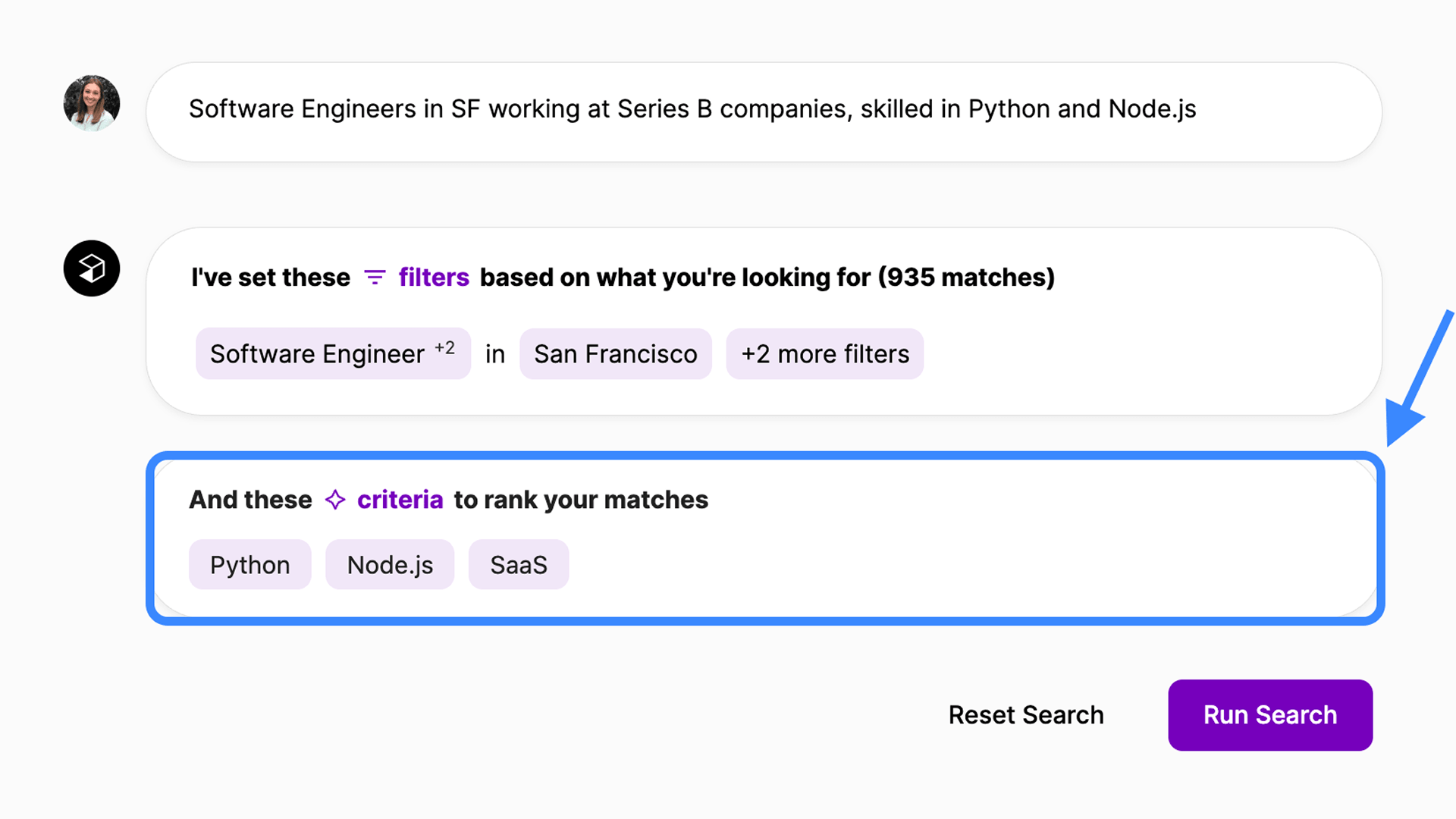1456x819 pixels.
Task: Click the 935 matches count text
Action: coord(966,278)
